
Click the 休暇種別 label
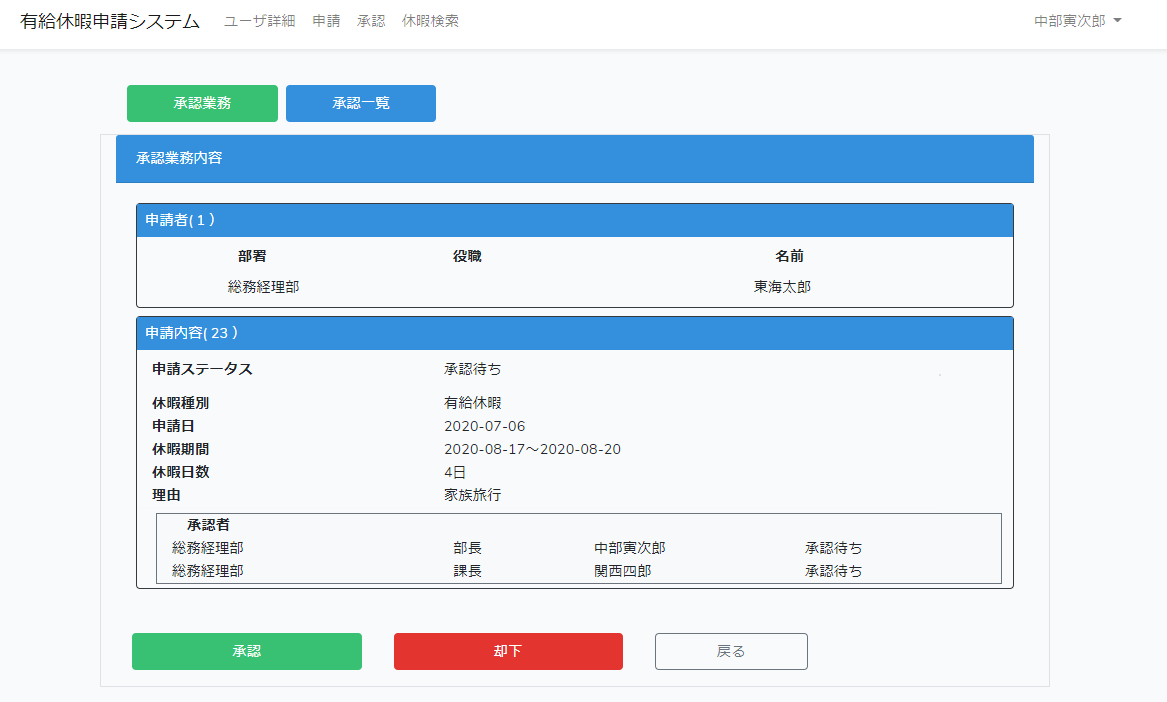(x=181, y=403)
